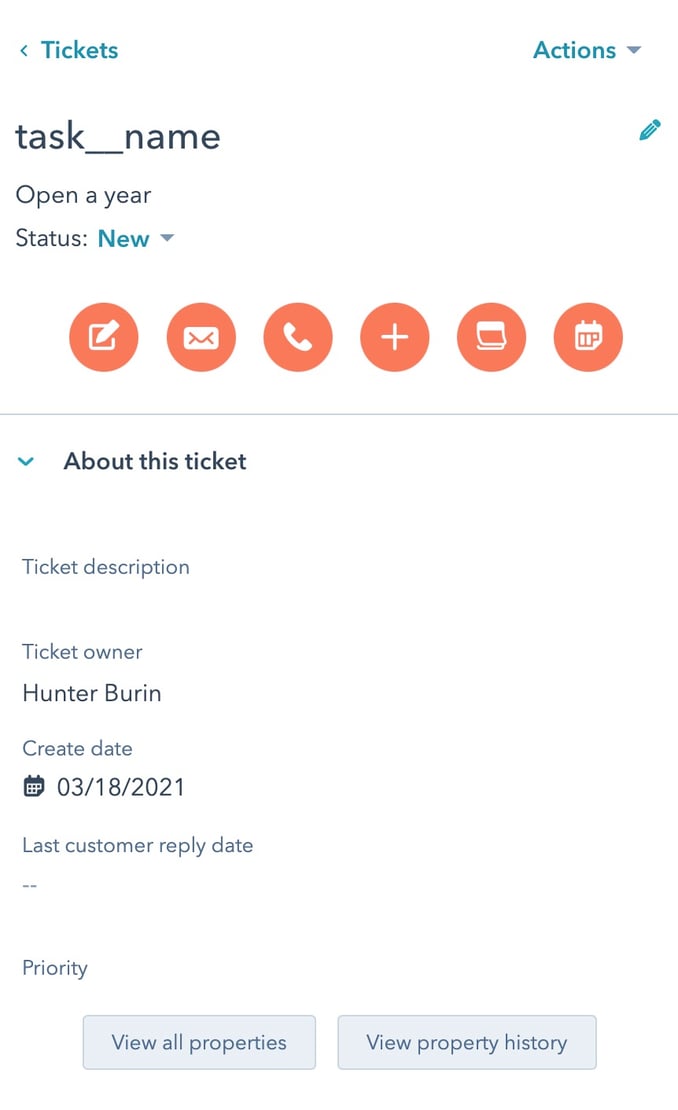Viewport: 678px width, 1110px height.
Task: Select ticket owner Hunter Burin
Action: [91, 693]
